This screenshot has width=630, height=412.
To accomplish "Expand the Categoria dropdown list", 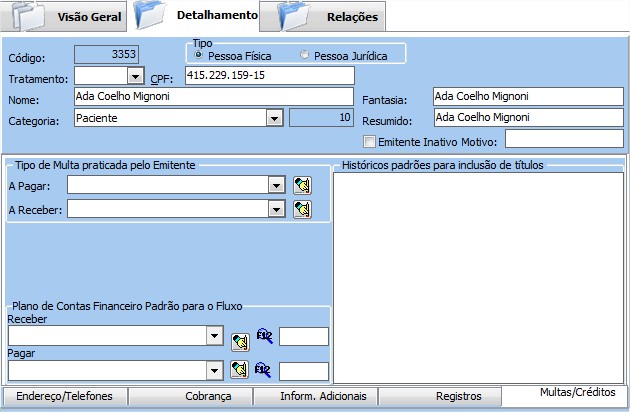I will pos(274,118).
